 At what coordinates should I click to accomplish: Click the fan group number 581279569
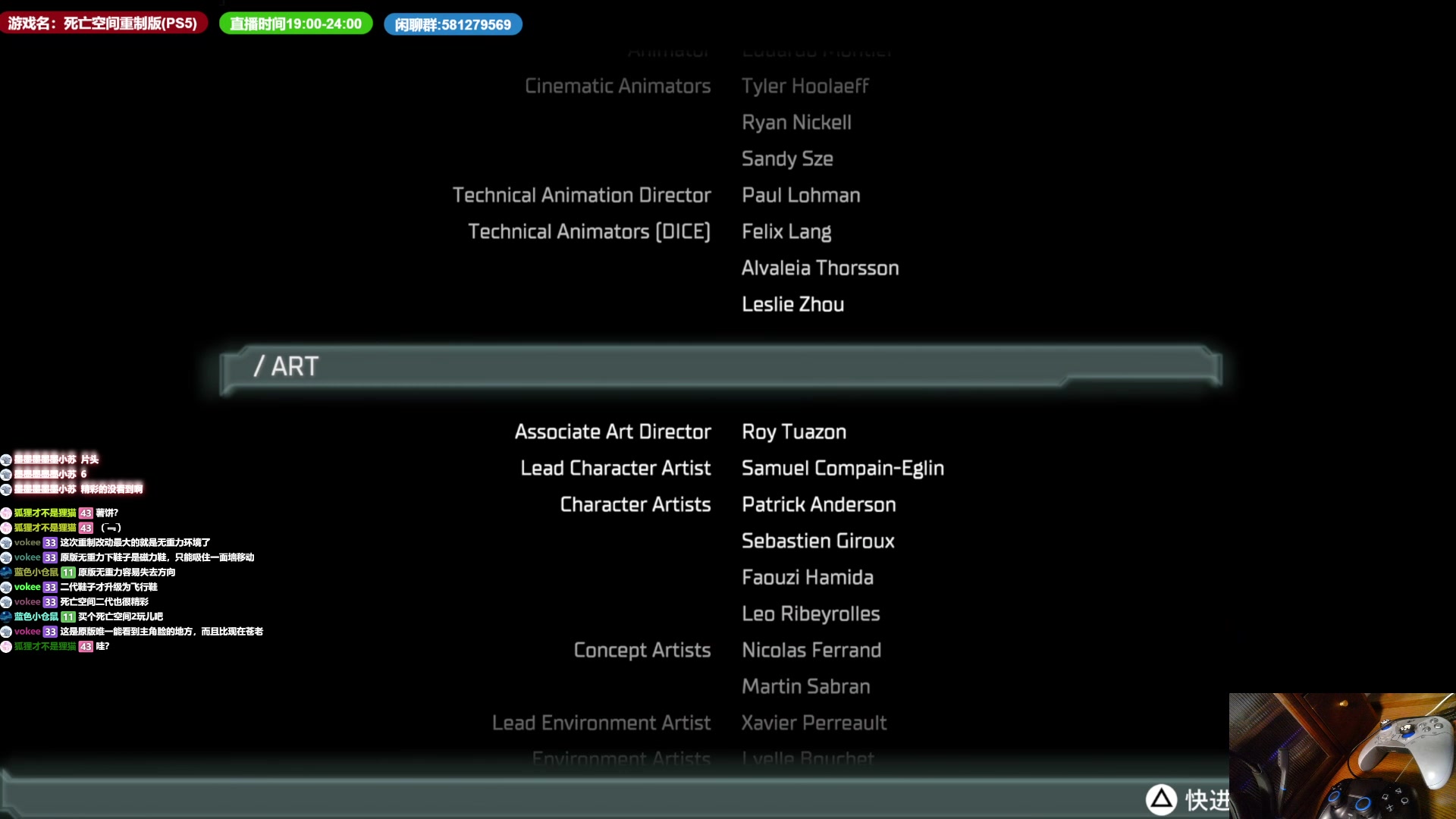451,24
